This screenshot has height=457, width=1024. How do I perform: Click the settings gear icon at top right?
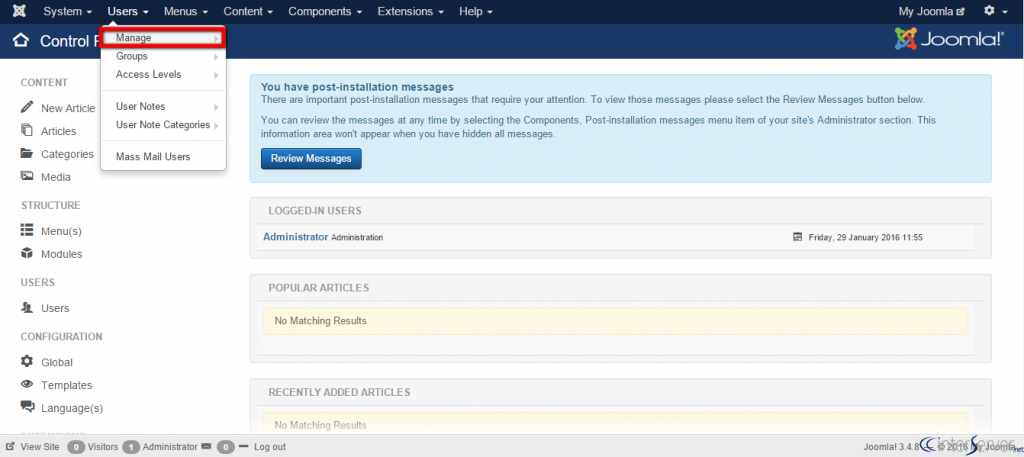pos(989,11)
